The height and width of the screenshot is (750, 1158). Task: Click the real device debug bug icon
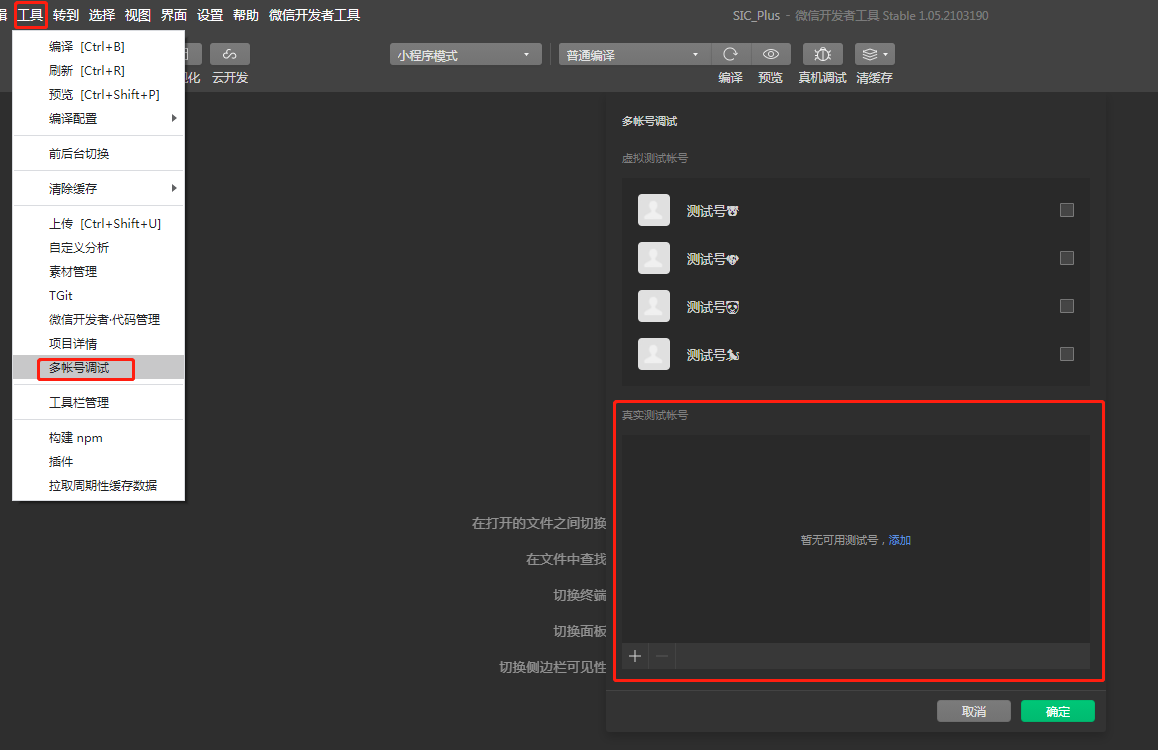coord(822,54)
